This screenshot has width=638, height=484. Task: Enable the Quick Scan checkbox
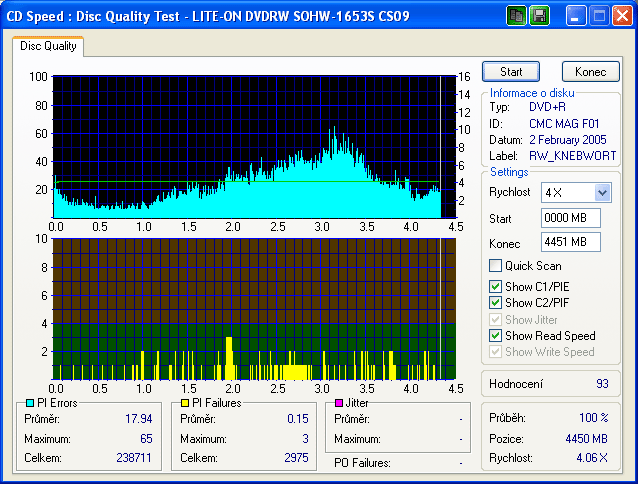(495, 266)
